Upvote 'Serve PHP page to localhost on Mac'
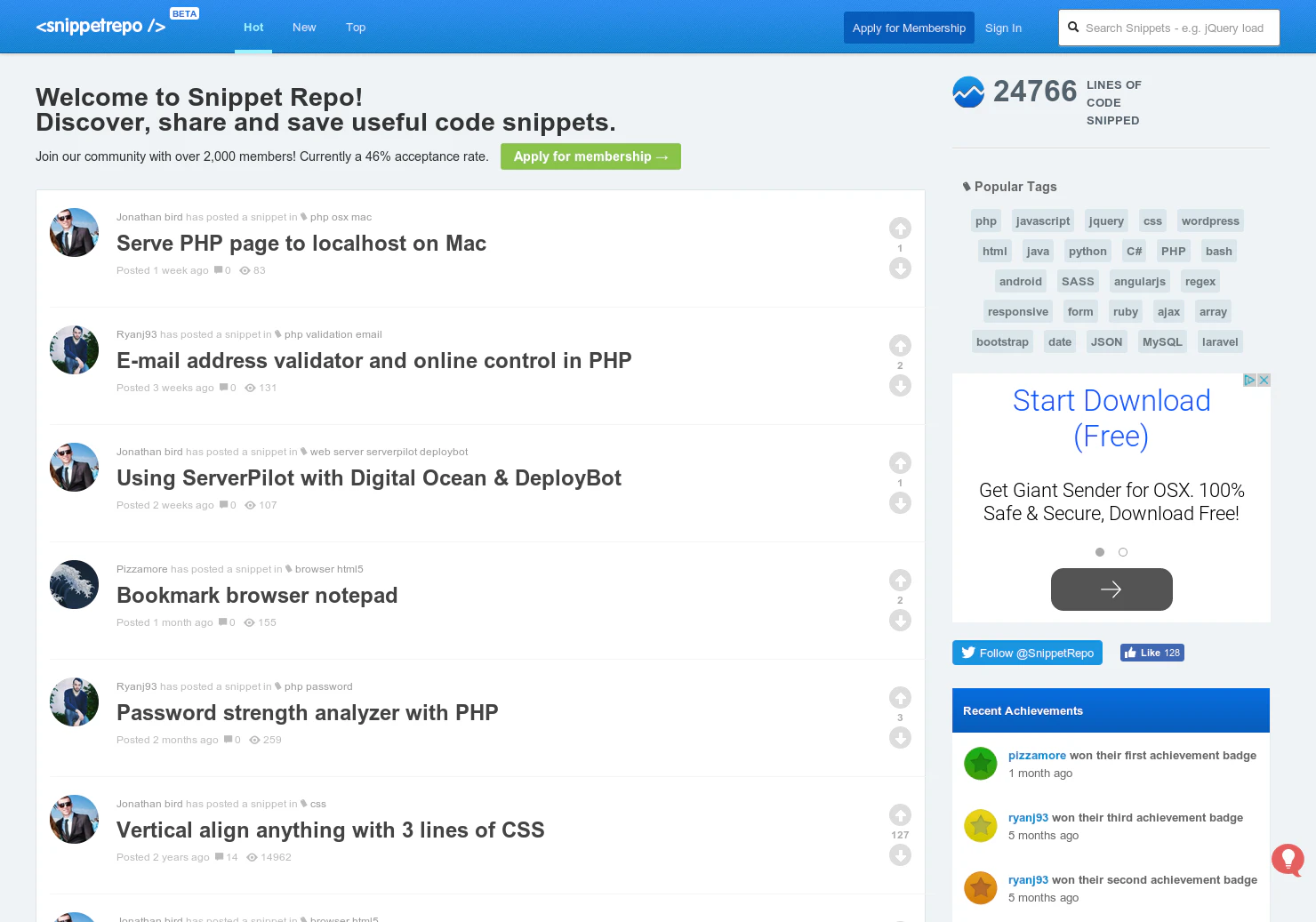1316x922 pixels. coord(900,228)
